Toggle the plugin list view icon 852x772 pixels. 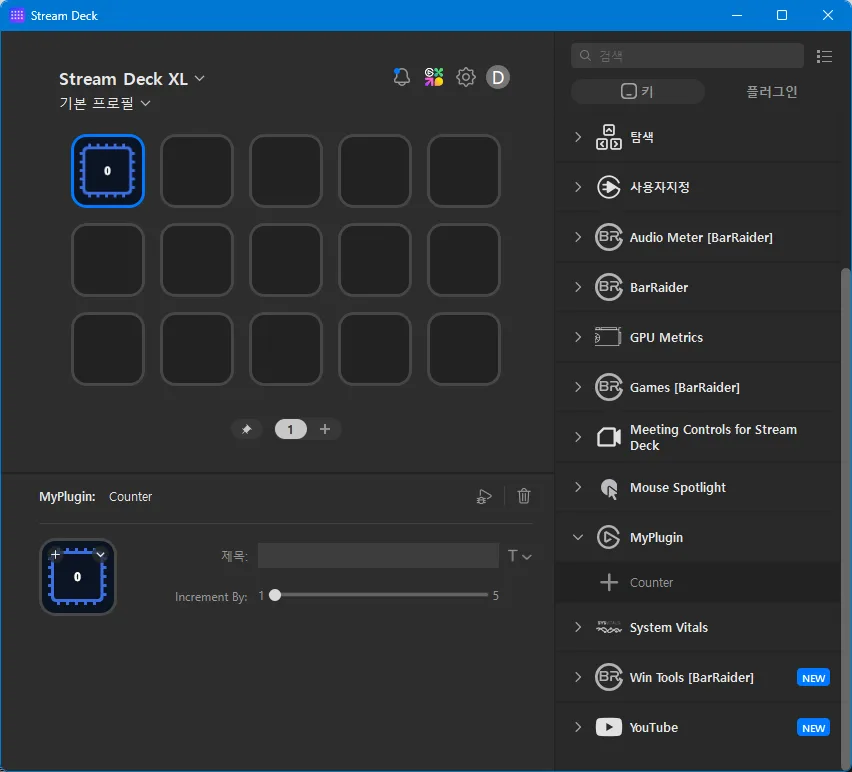[x=824, y=56]
